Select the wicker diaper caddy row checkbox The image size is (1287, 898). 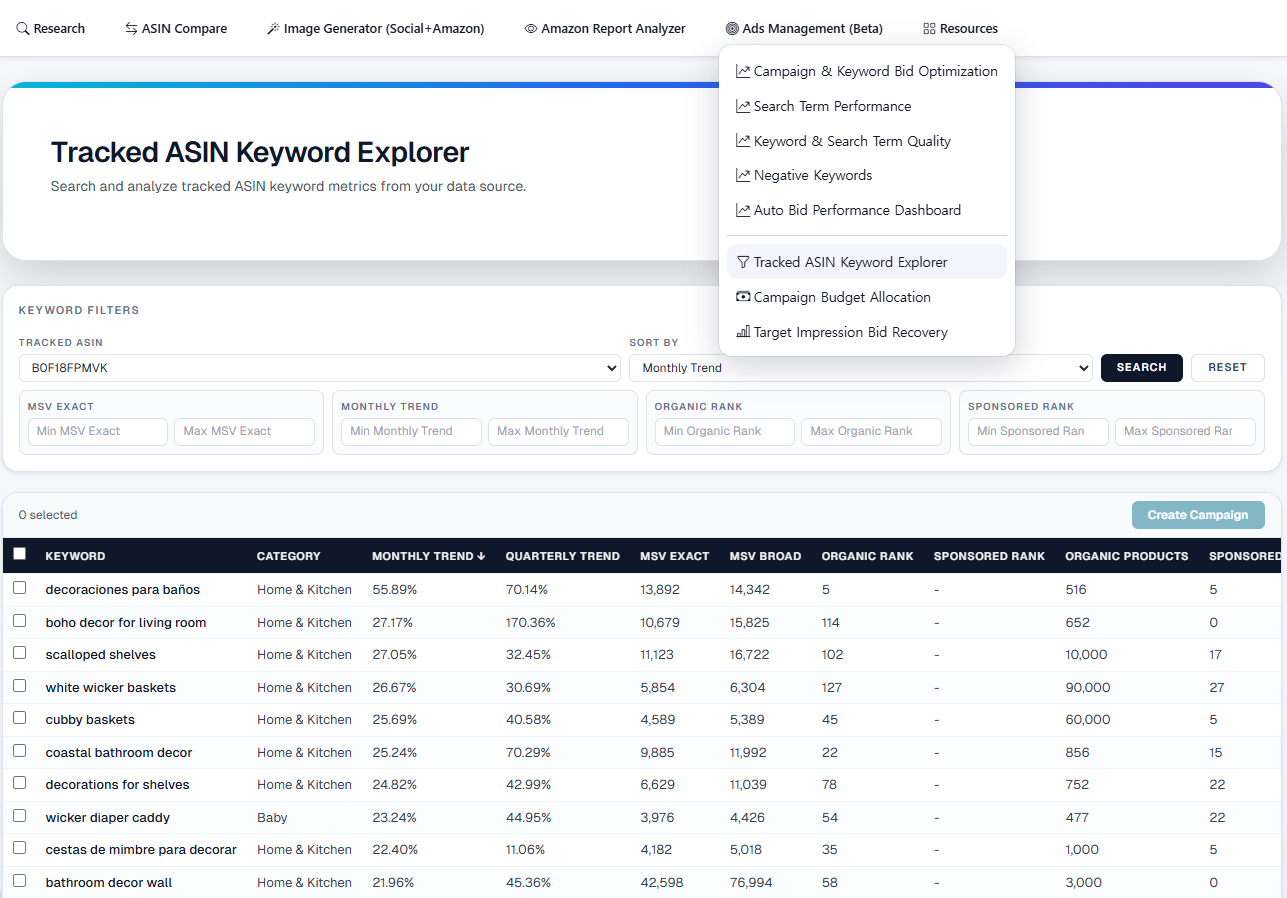click(20, 816)
